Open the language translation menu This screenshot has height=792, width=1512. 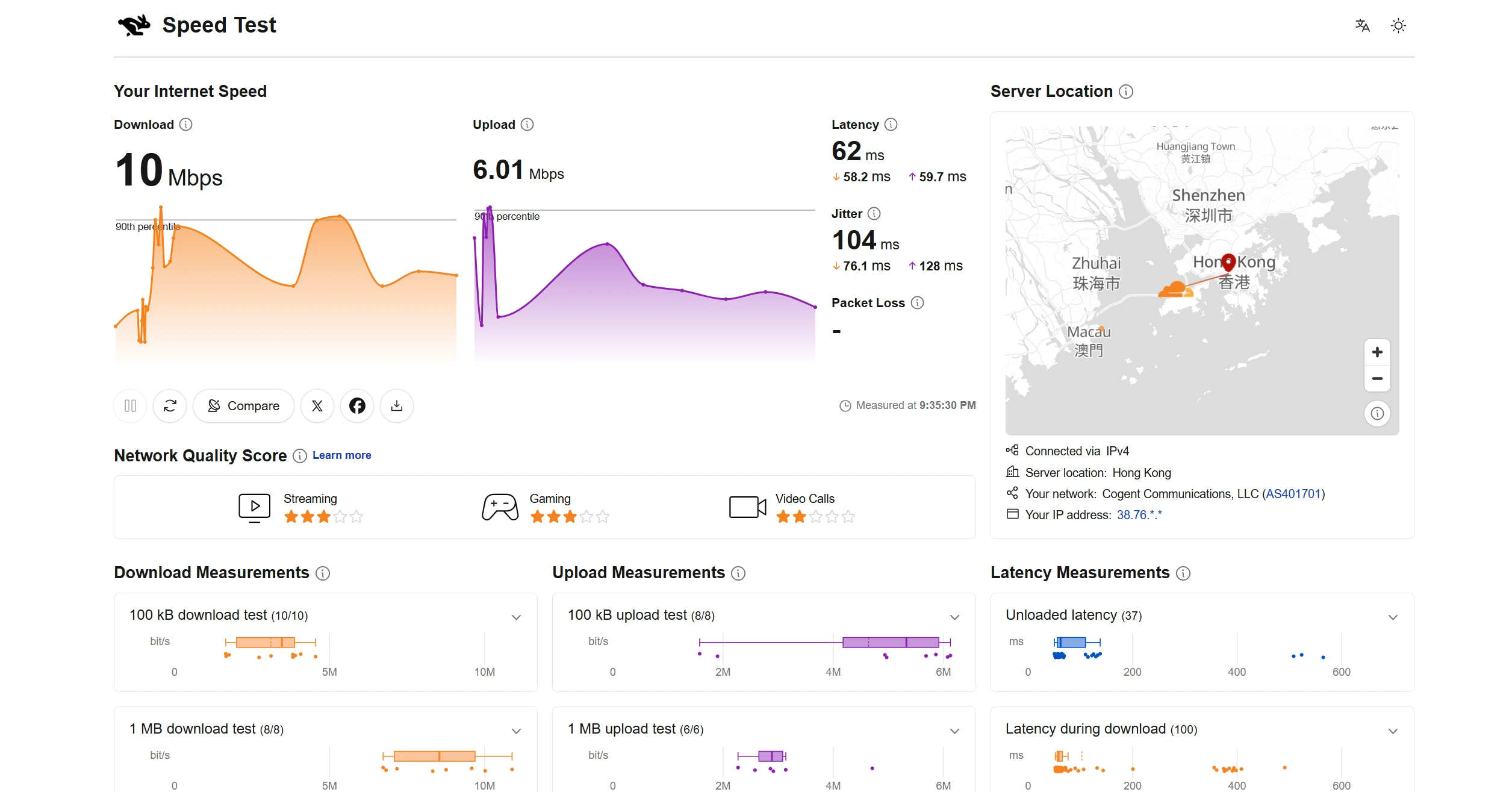(x=1362, y=25)
